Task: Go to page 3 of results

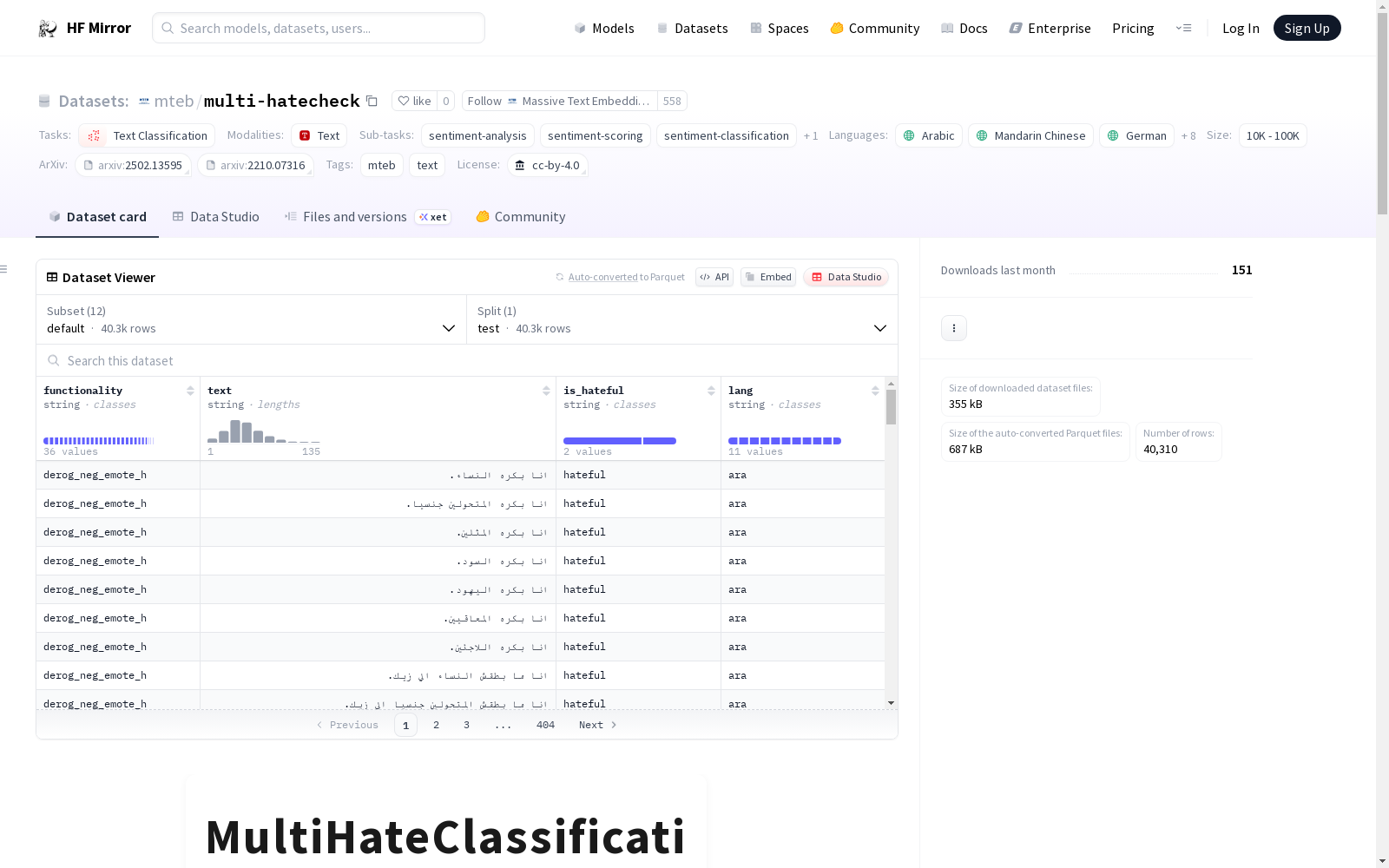Action: pyautogui.click(x=466, y=725)
